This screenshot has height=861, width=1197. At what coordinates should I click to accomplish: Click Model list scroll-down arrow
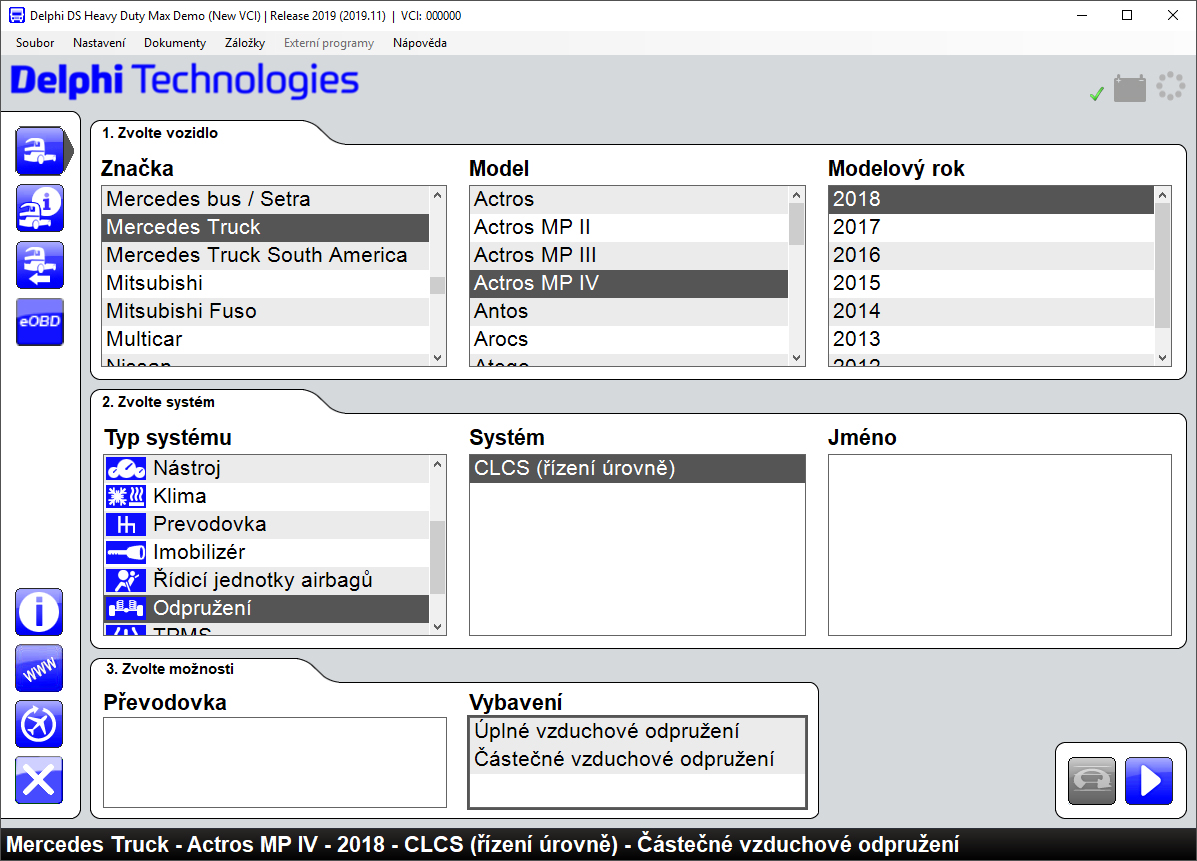point(796,358)
